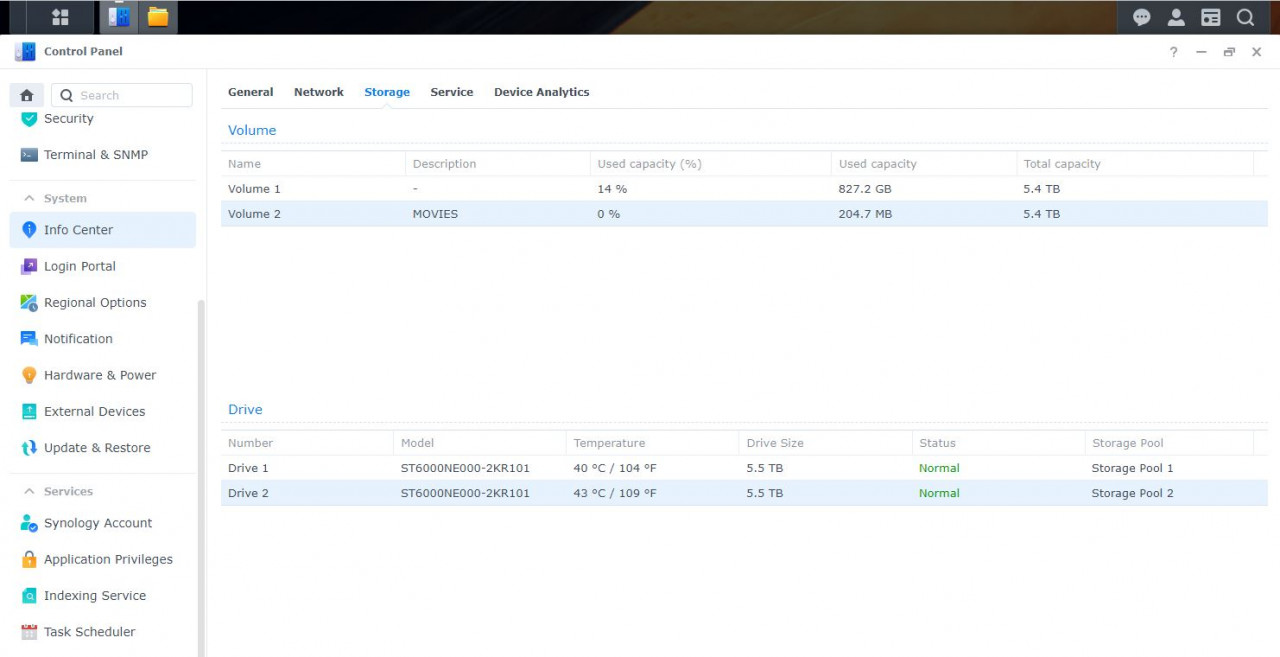This screenshot has width=1280, height=657.
Task: Open the File Station folder taskbar icon
Action: tap(157, 17)
